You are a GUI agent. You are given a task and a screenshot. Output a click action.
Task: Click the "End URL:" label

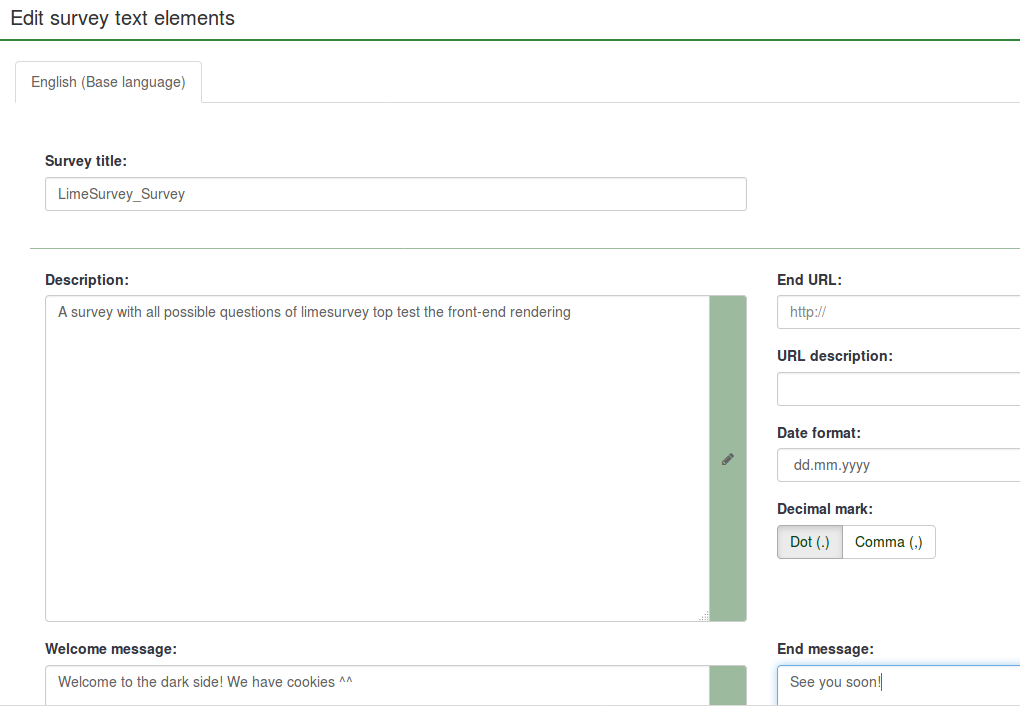(809, 280)
